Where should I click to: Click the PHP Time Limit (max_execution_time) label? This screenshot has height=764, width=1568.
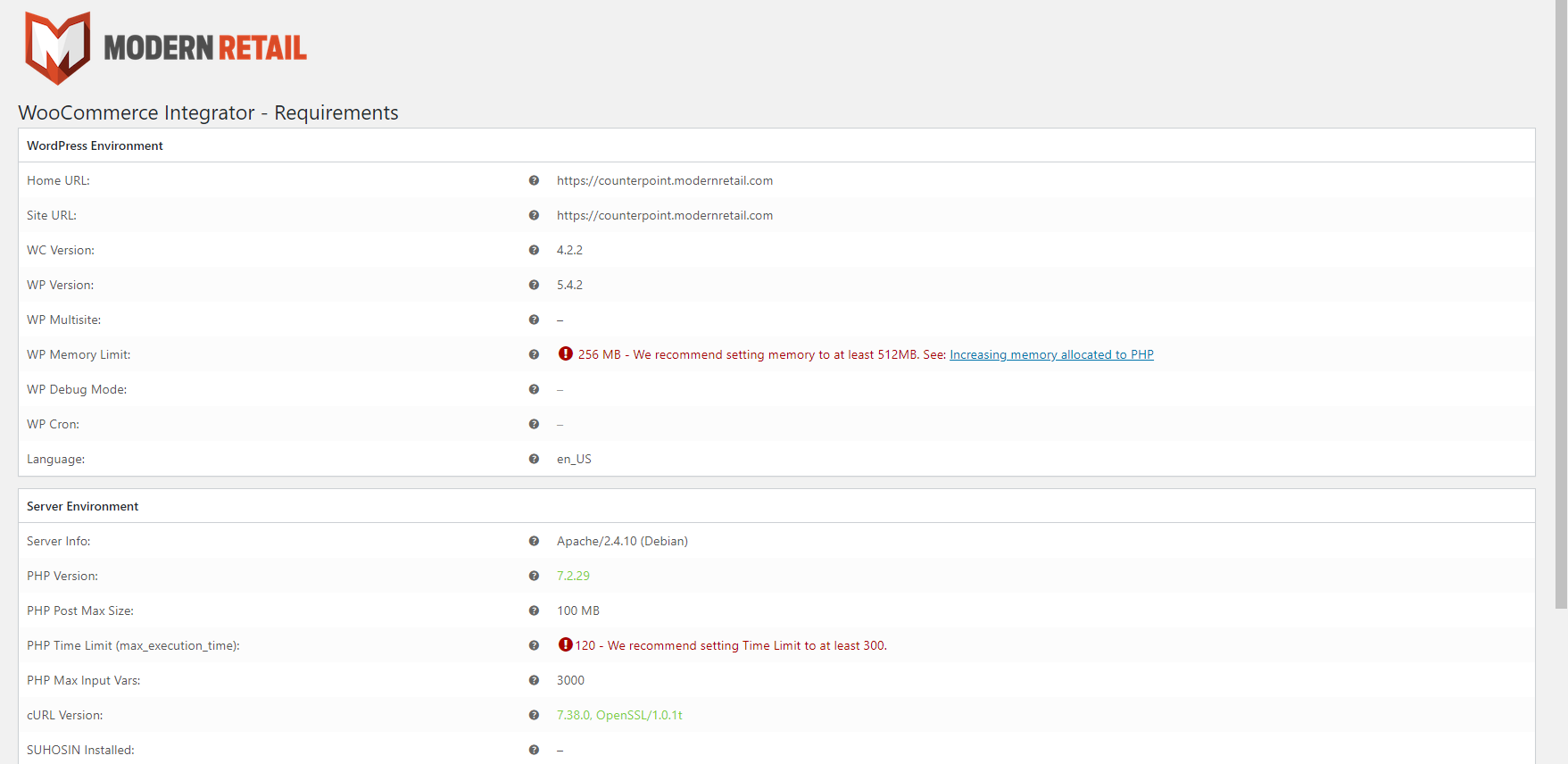pyautogui.click(x=133, y=645)
